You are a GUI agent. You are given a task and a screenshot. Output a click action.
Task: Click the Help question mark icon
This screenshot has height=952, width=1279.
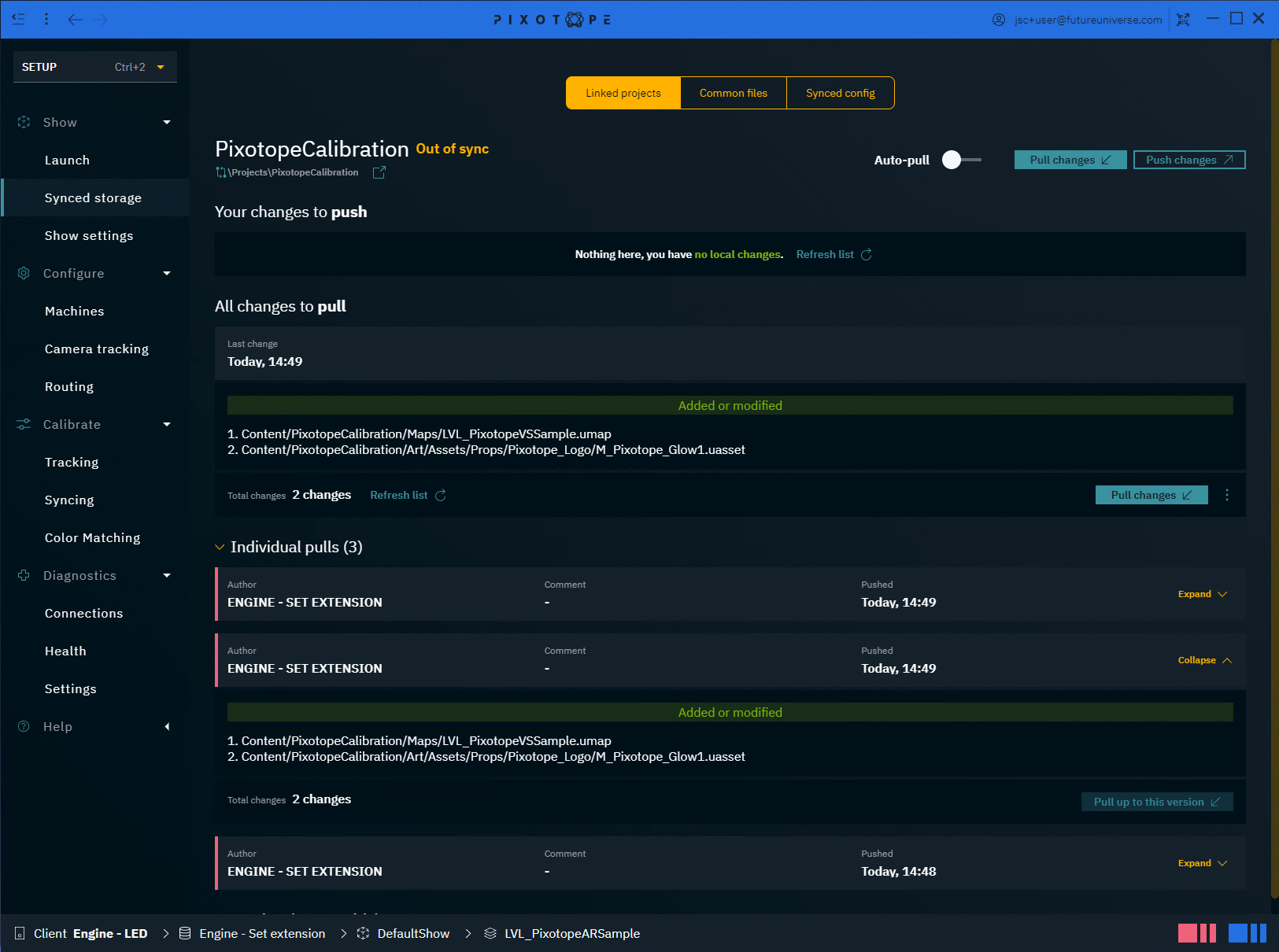pyautogui.click(x=24, y=726)
